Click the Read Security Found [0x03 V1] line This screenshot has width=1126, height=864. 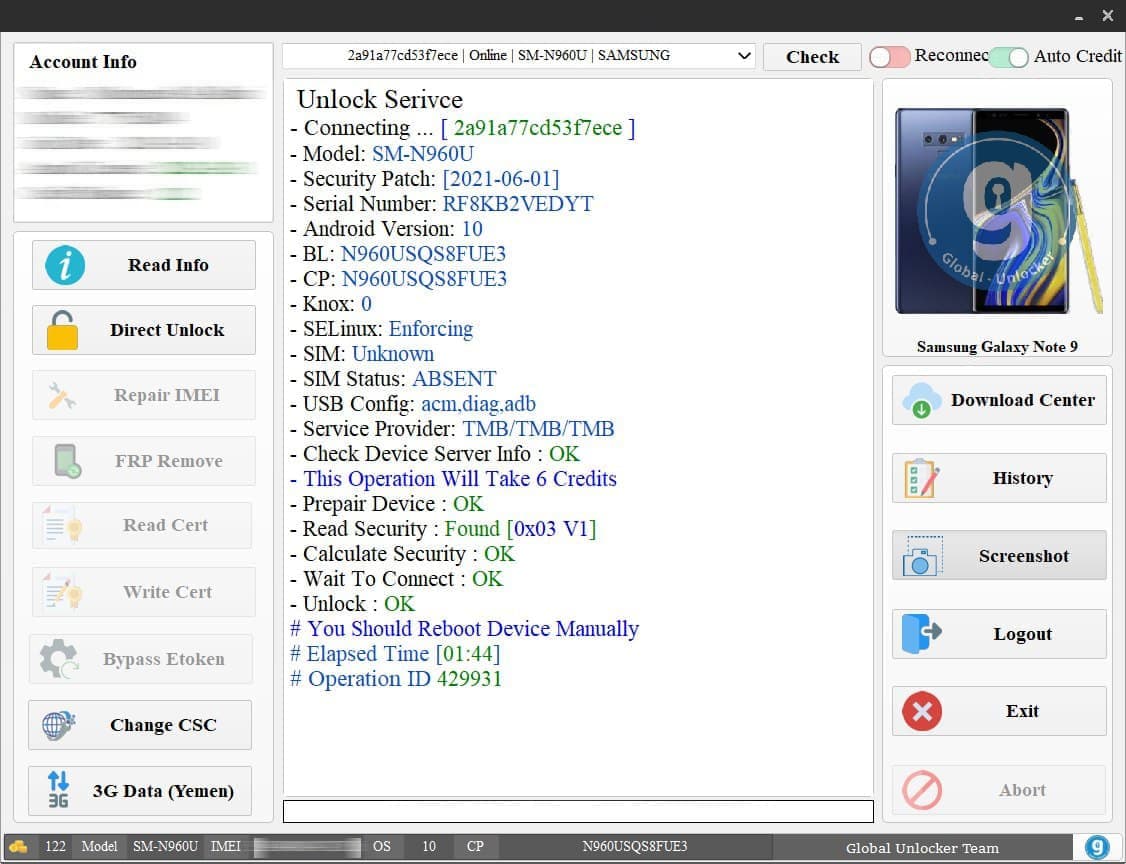coord(443,529)
